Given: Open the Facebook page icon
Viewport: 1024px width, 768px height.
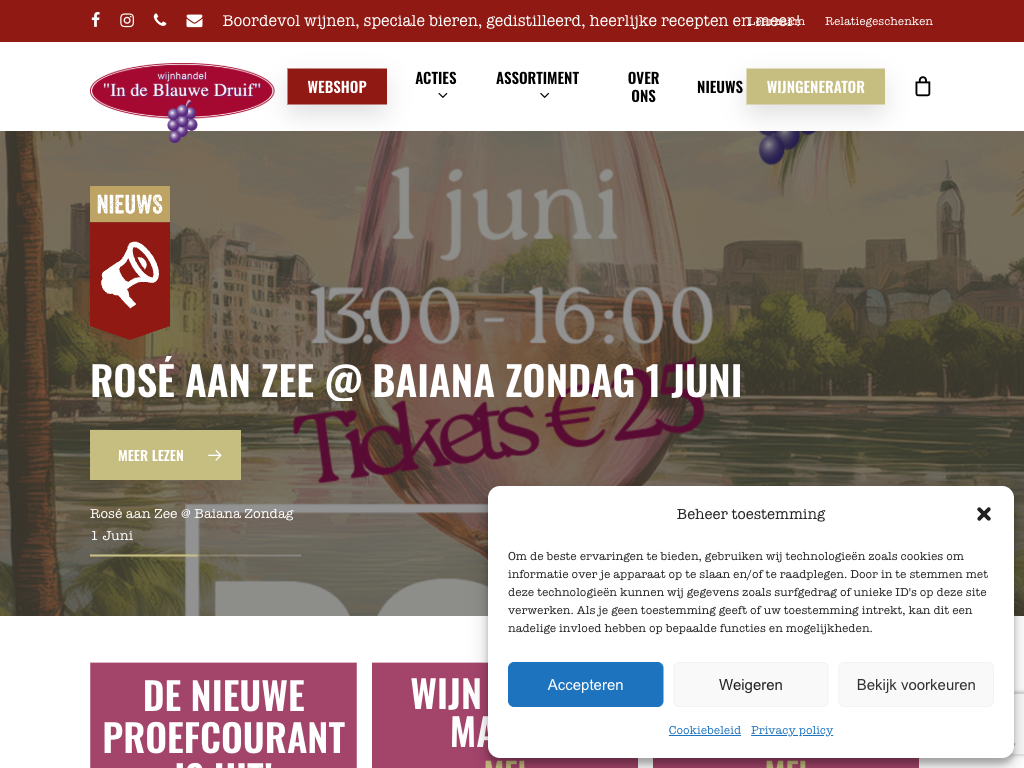Looking at the screenshot, I should point(95,20).
